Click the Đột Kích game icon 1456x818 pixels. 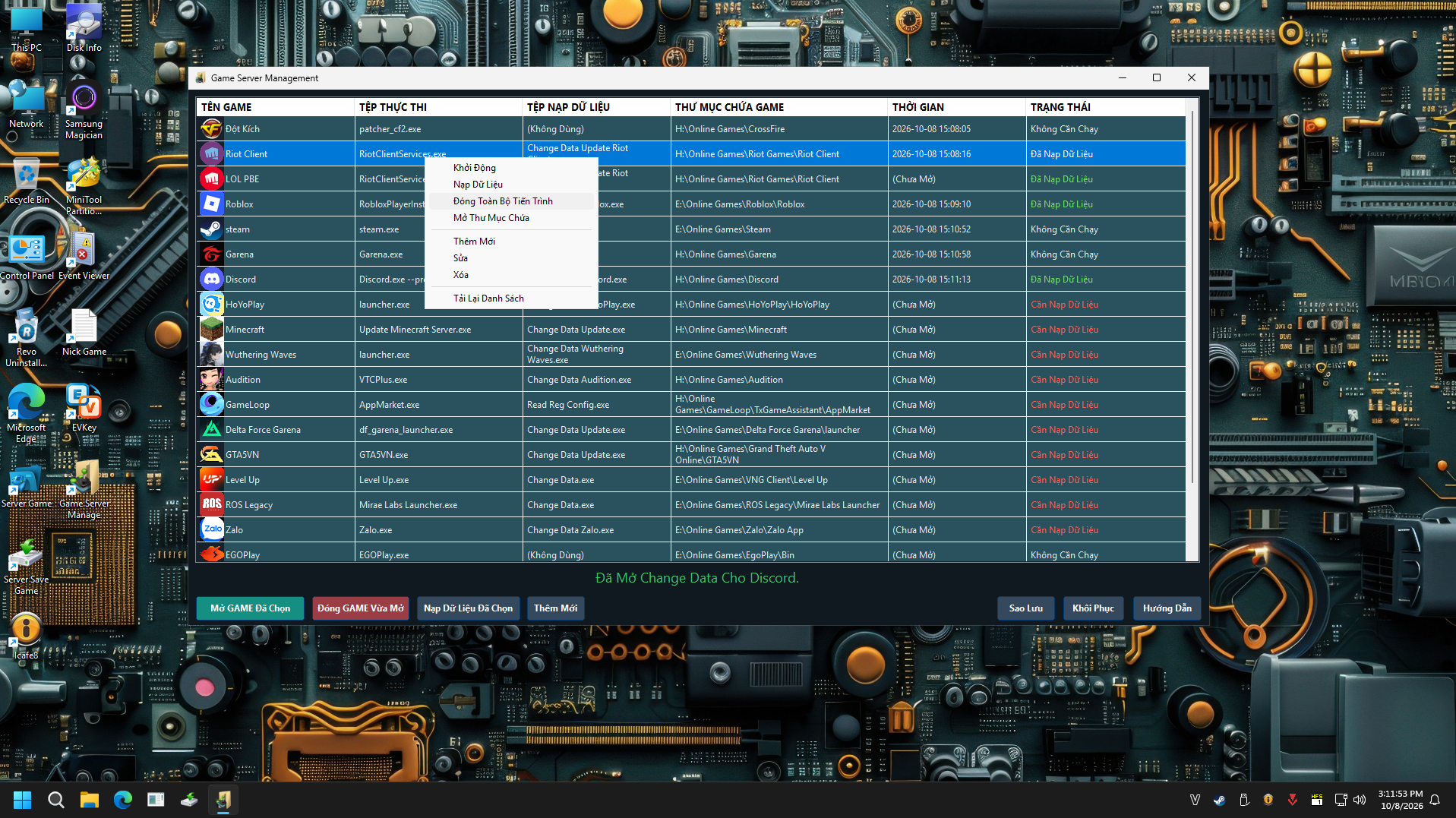211,129
